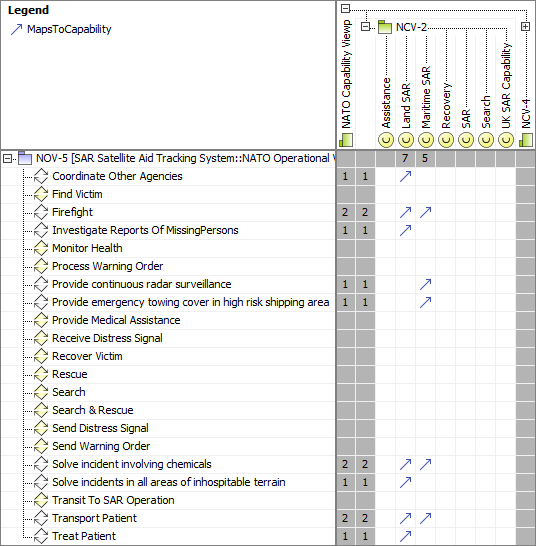The image size is (536, 546).
Task: Collapse the NOV-5 package row
Action: pos(7,159)
